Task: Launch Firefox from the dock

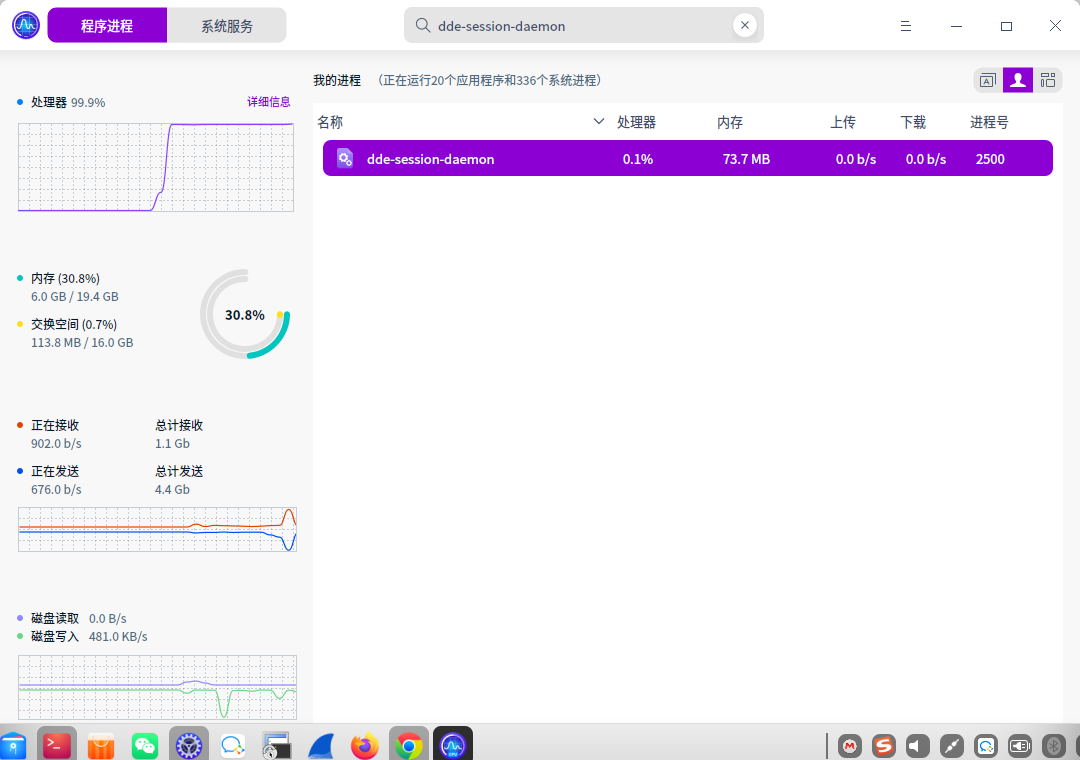Action: point(364,746)
